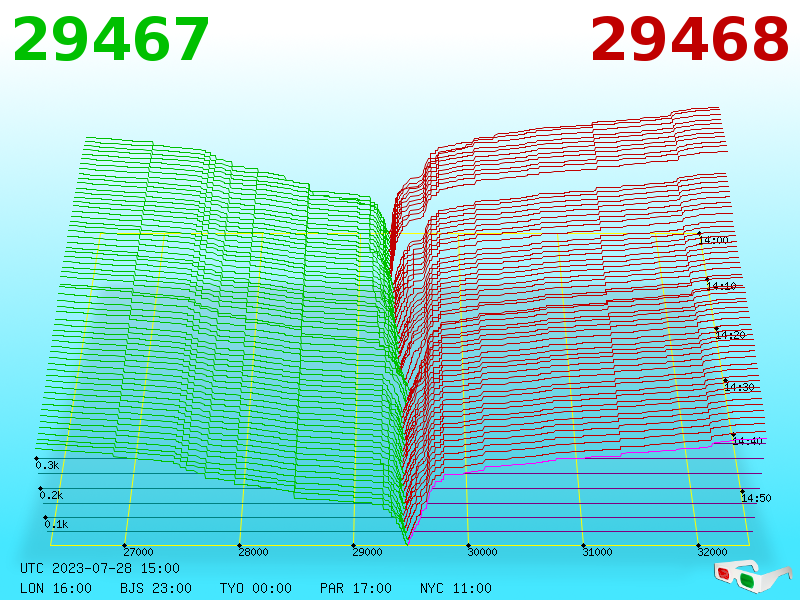
Task: Click the 14:10 time axis marker
Action: click(x=721, y=286)
